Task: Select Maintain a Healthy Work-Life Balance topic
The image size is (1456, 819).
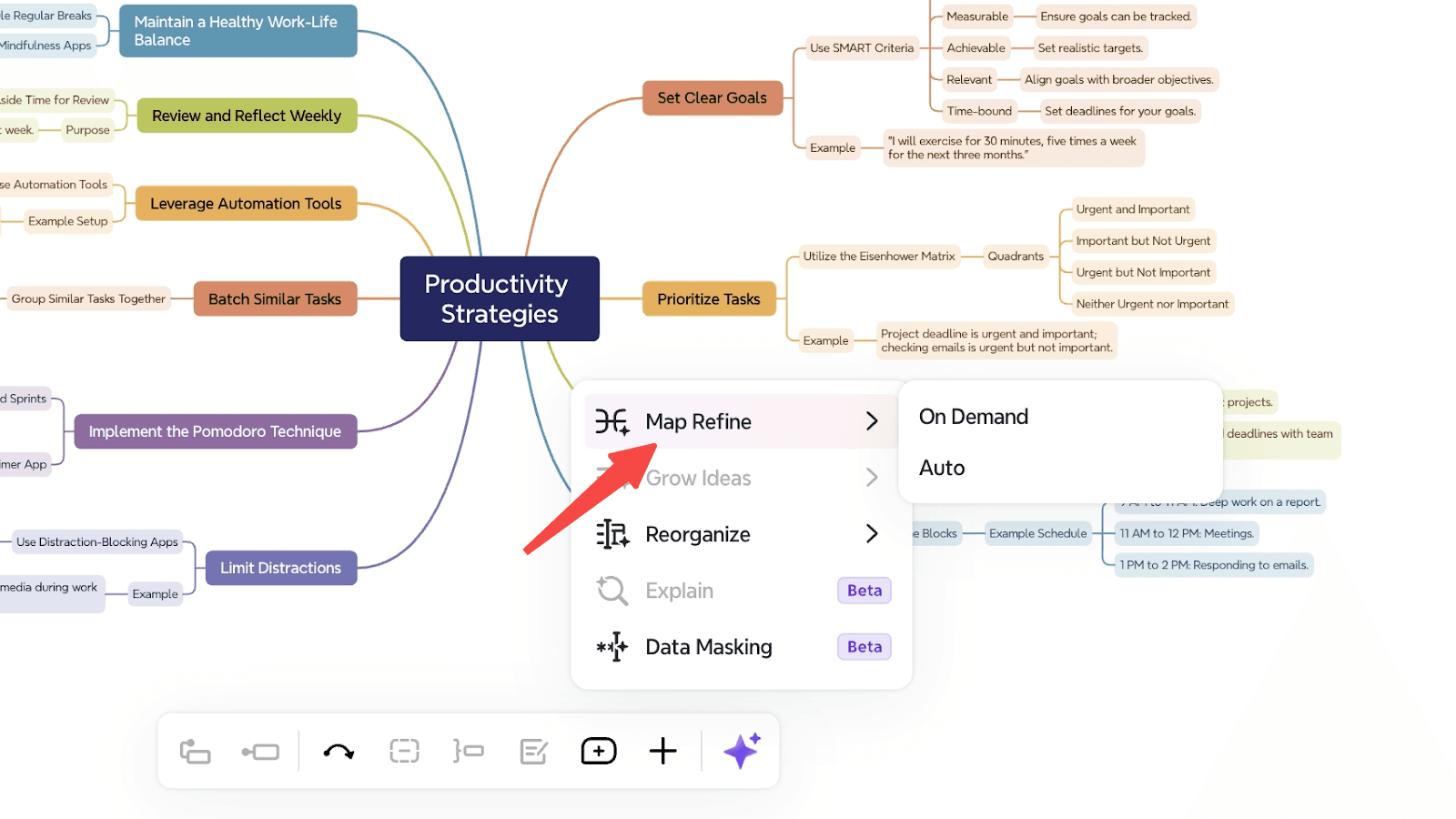Action: (238, 31)
